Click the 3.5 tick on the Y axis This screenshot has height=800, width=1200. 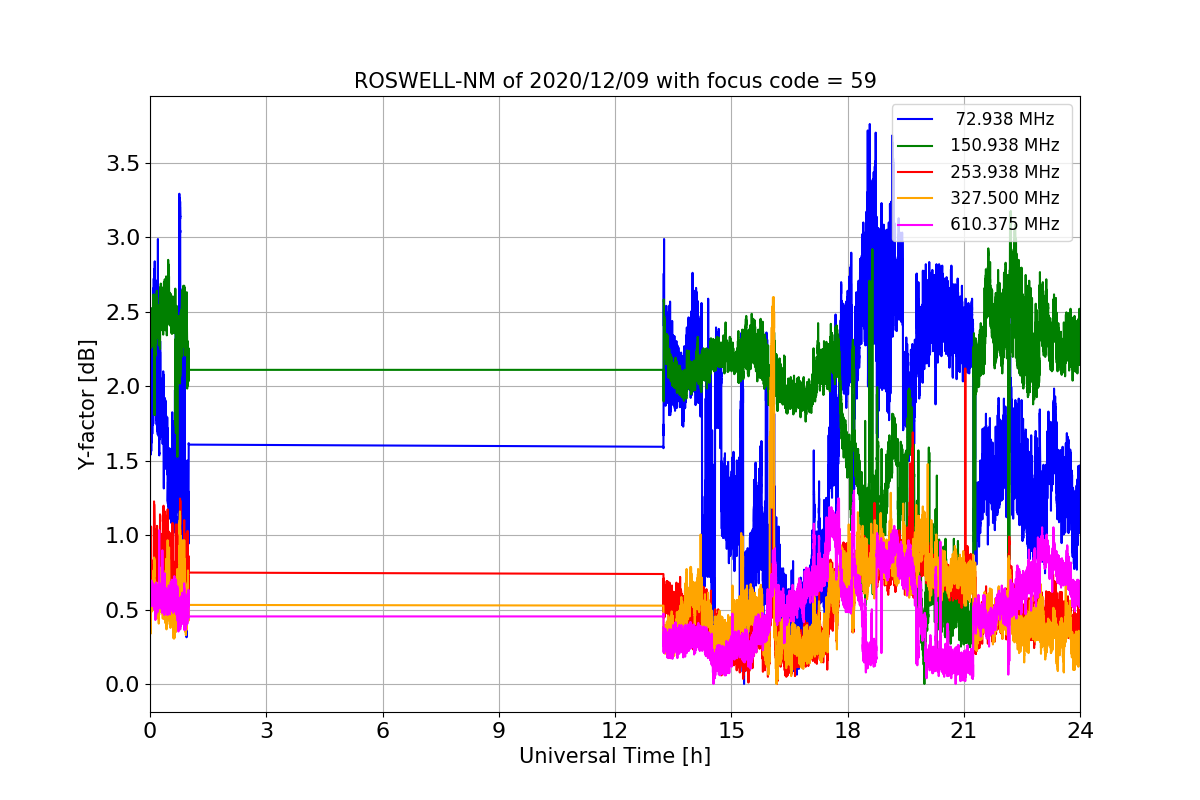(123, 163)
